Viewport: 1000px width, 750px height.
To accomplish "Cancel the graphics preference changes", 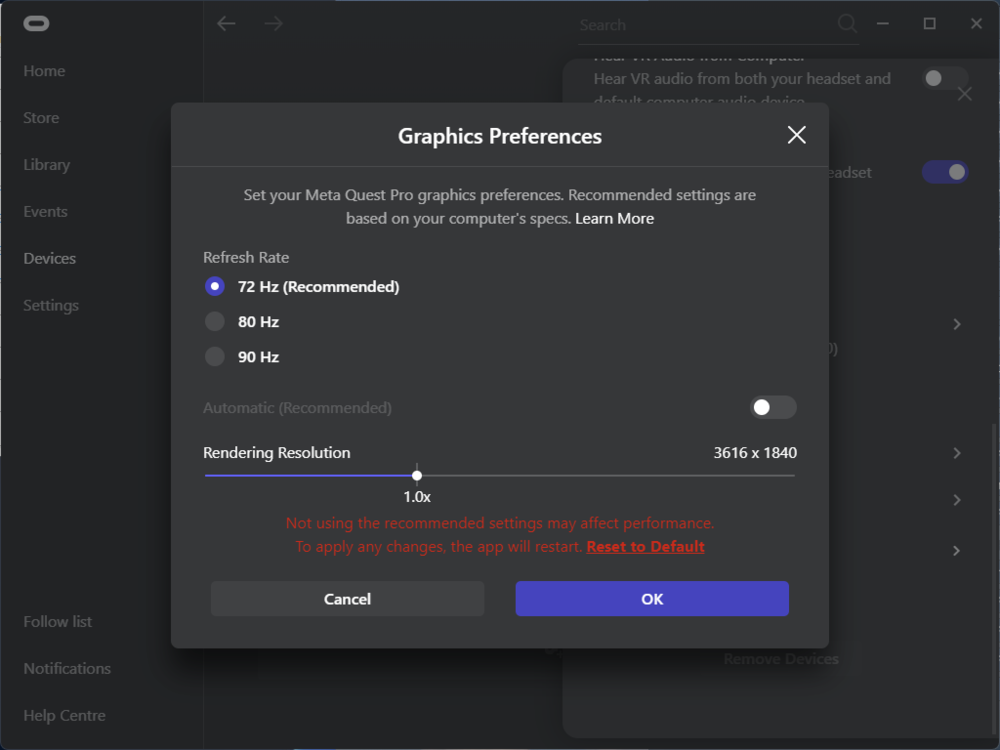I will pos(348,599).
